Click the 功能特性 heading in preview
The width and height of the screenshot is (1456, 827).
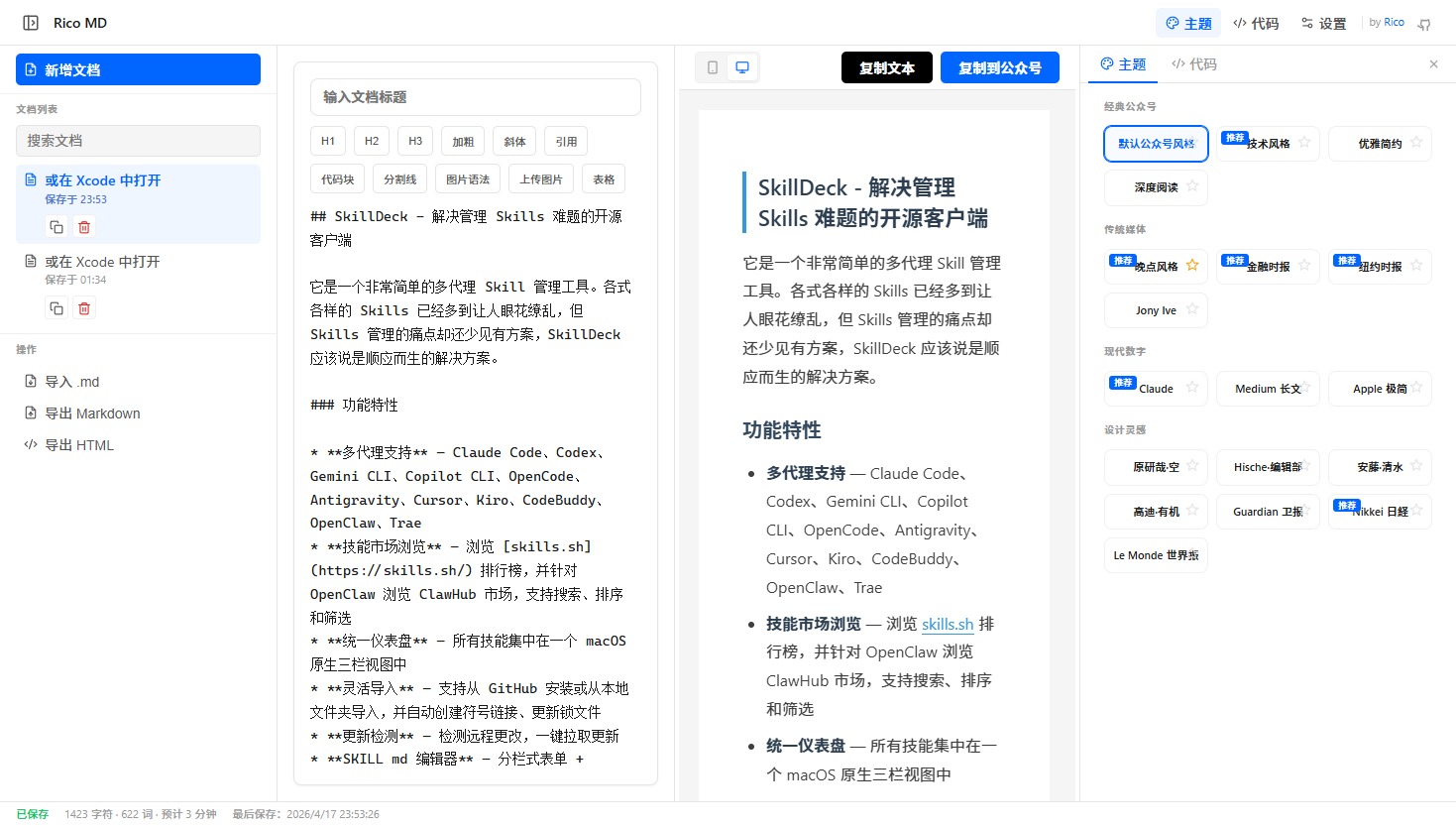[782, 430]
